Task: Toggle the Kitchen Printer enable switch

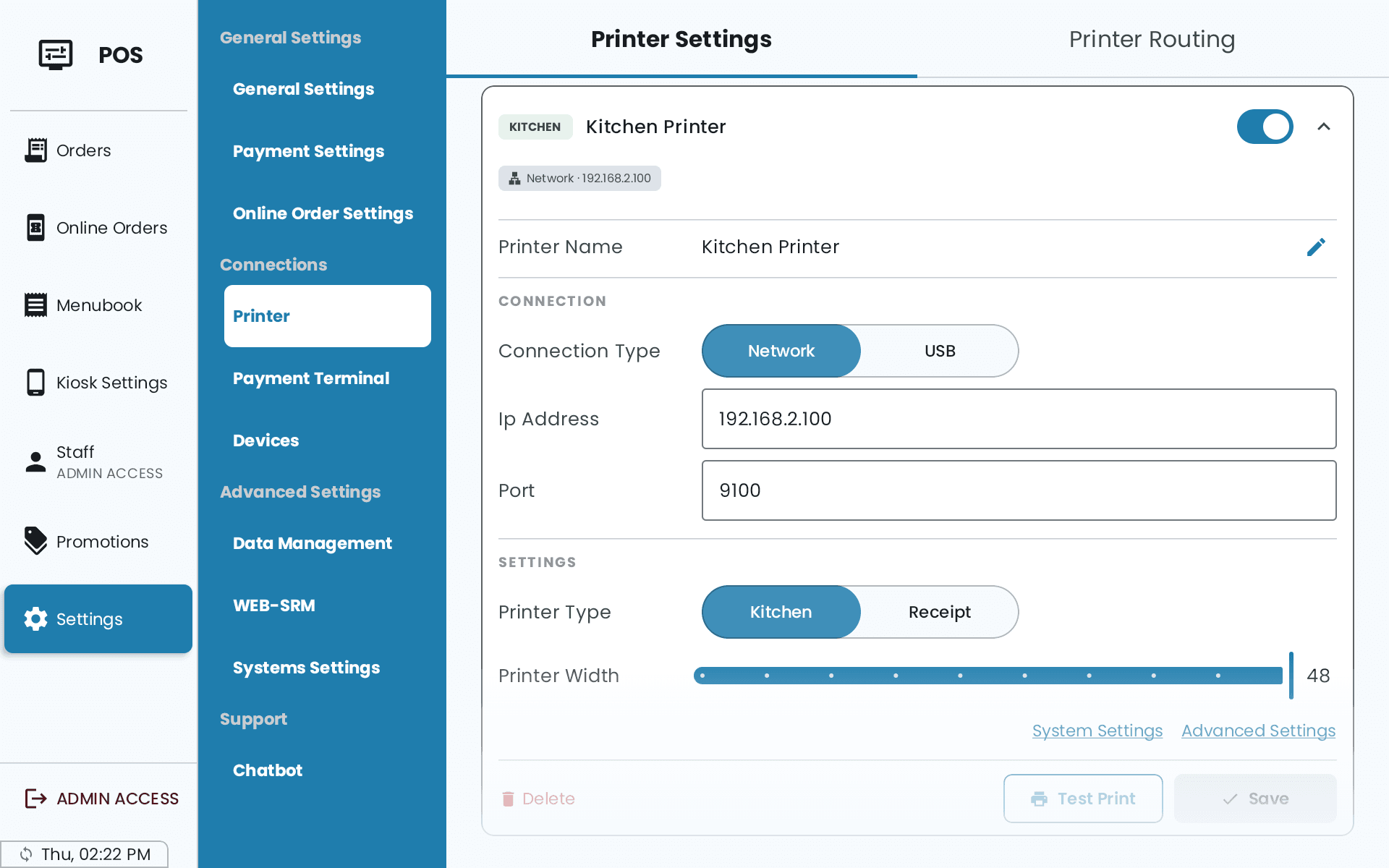Action: (x=1265, y=127)
